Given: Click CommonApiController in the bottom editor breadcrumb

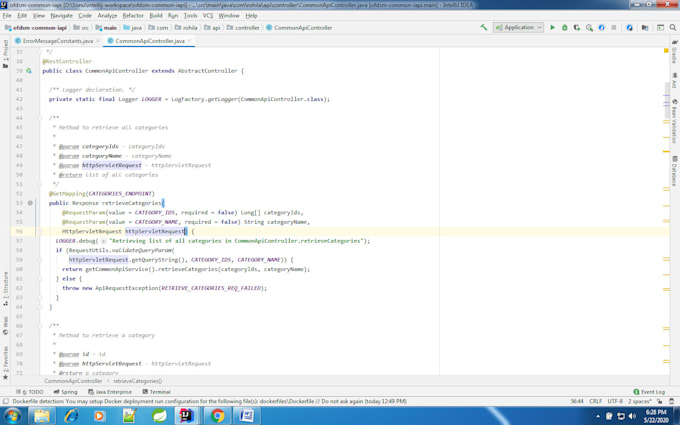Looking at the screenshot, I should coord(73,381).
